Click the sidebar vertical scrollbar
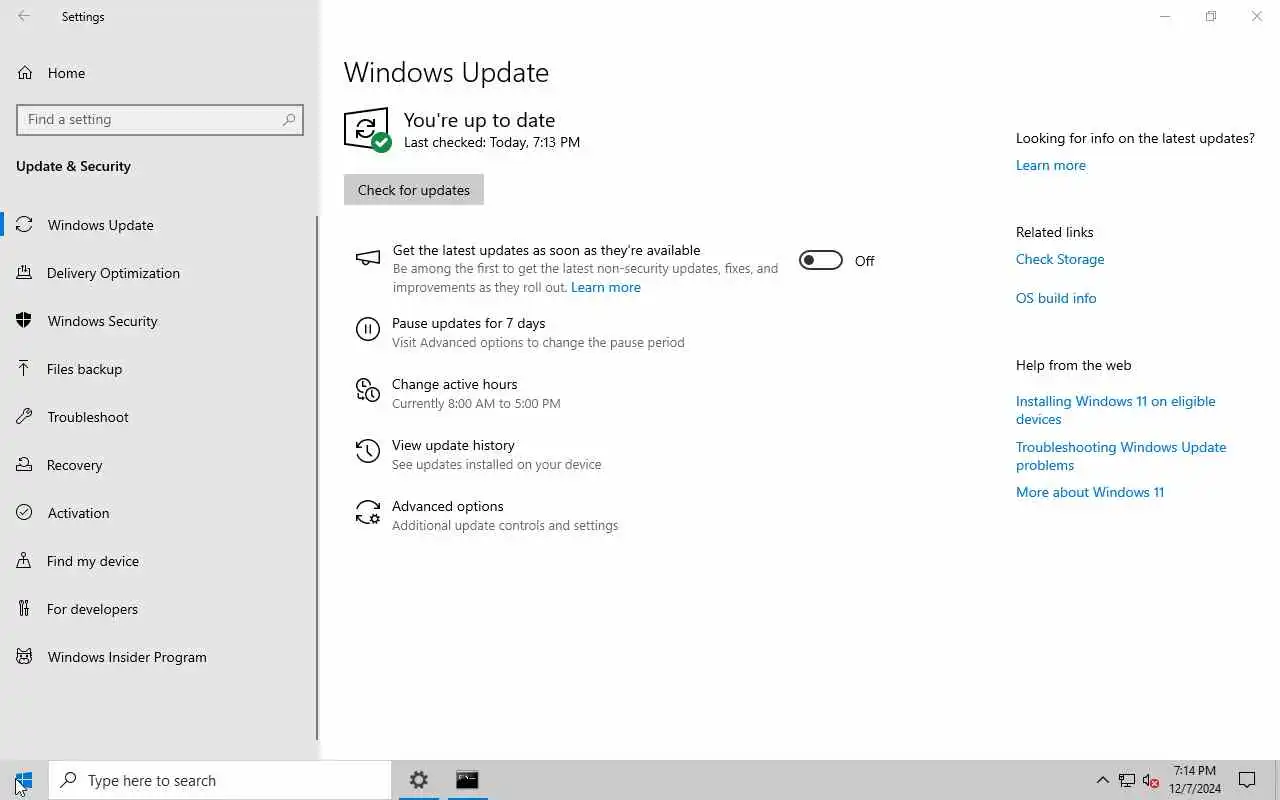Image resolution: width=1280 pixels, height=800 pixels. [x=317, y=476]
